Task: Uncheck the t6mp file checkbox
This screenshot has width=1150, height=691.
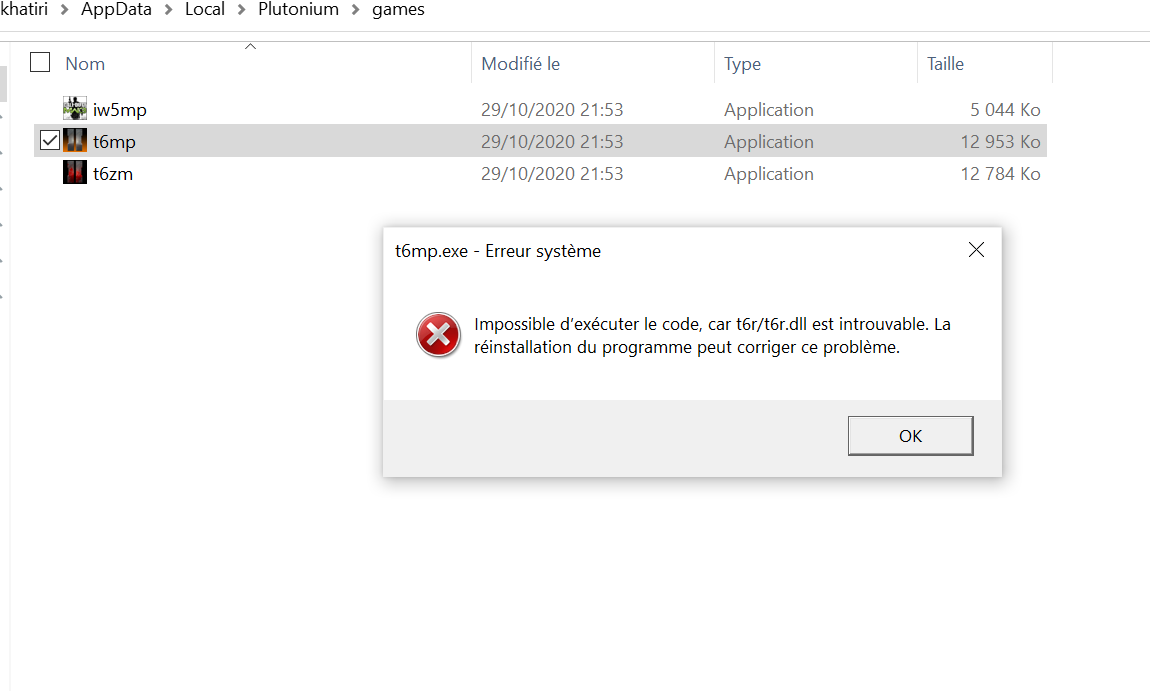Action: pyautogui.click(x=50, y=141)
